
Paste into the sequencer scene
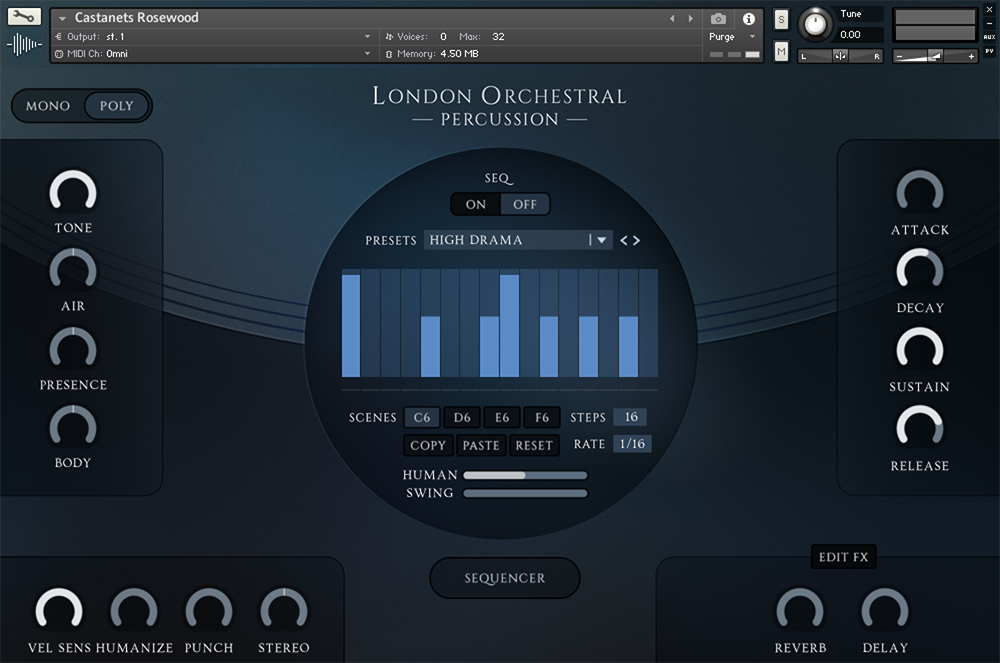coord(481,446)
